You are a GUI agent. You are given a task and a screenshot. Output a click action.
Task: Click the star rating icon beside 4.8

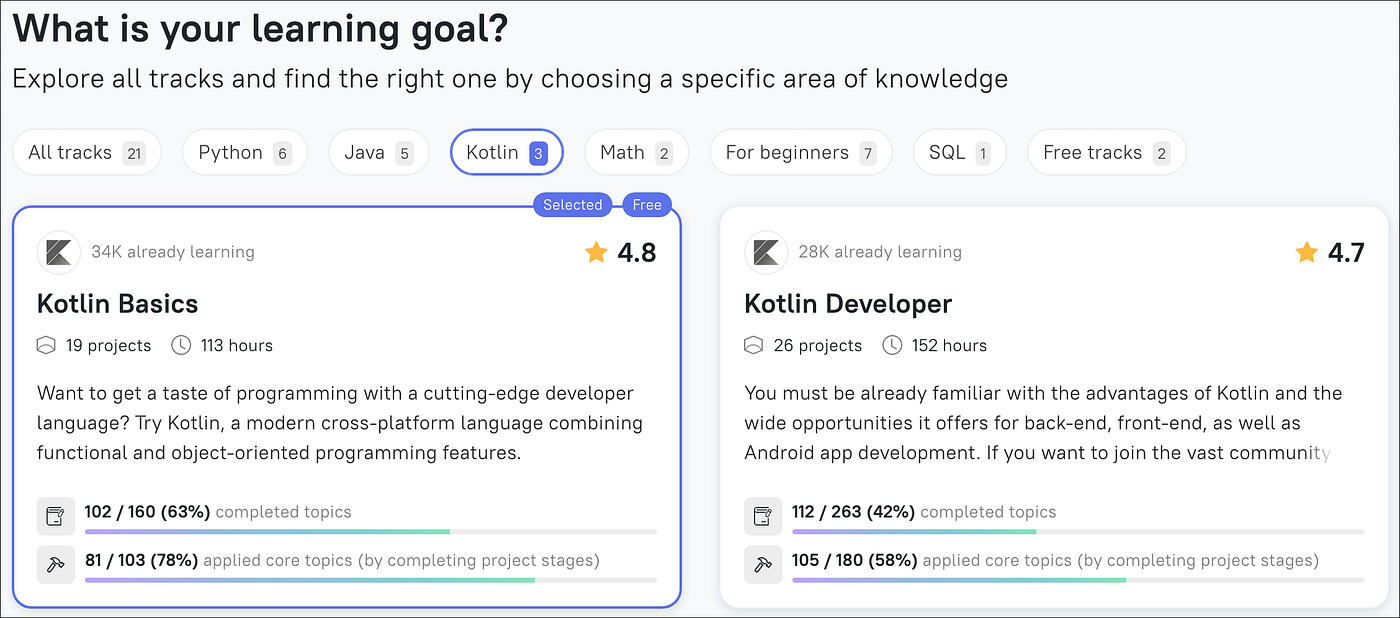pyautogui.click(x=596, y=253)
